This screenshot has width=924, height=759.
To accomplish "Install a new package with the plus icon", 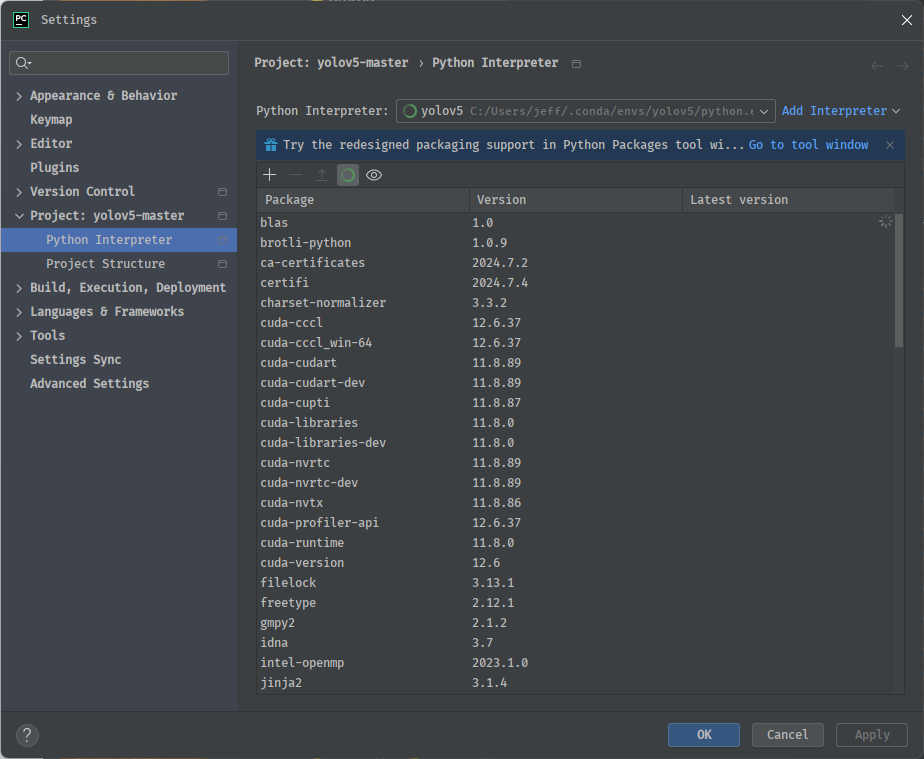I will tap(269, 174).
